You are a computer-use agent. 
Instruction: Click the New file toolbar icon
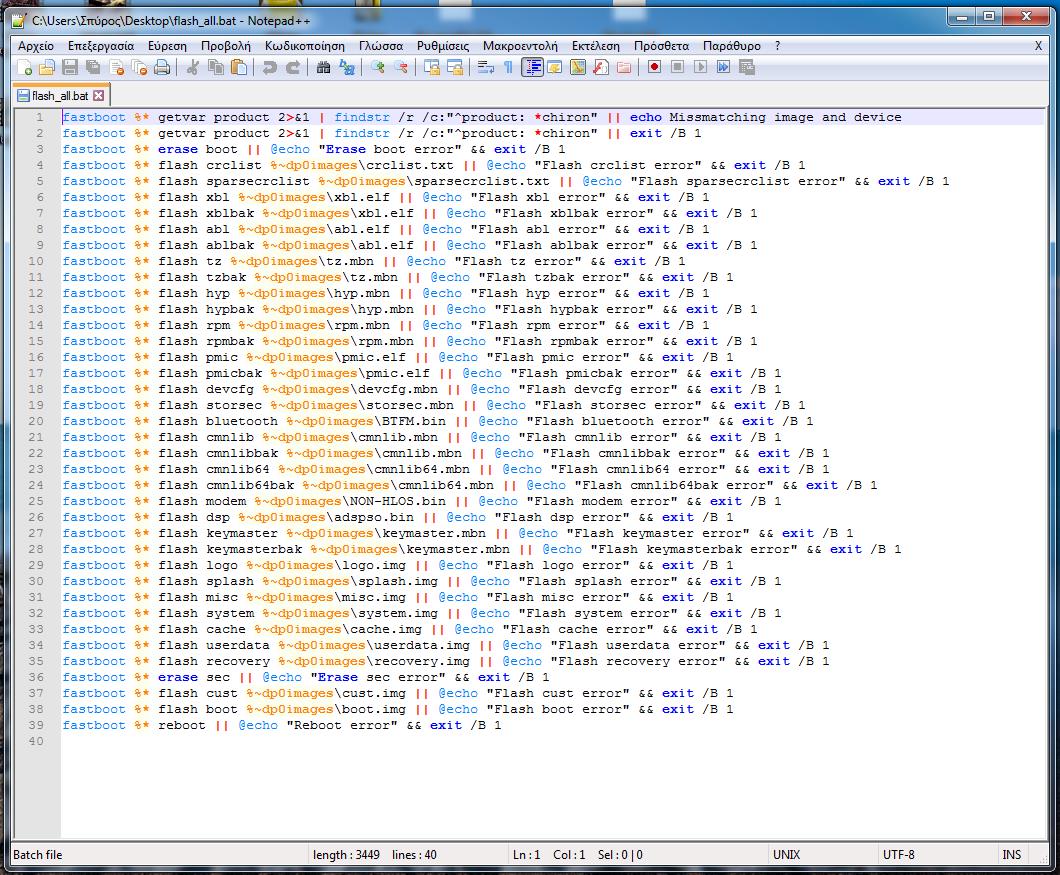(24, 68)
